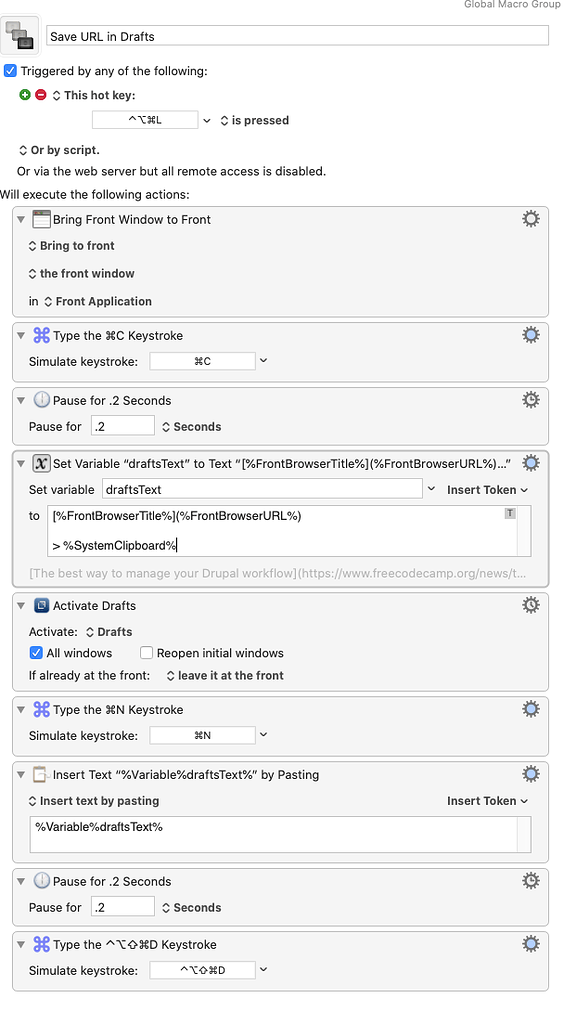Open the variable name dropdown arrow beside draftsText
This screenshot has width=564, height=1024.
tap(431, 489)
